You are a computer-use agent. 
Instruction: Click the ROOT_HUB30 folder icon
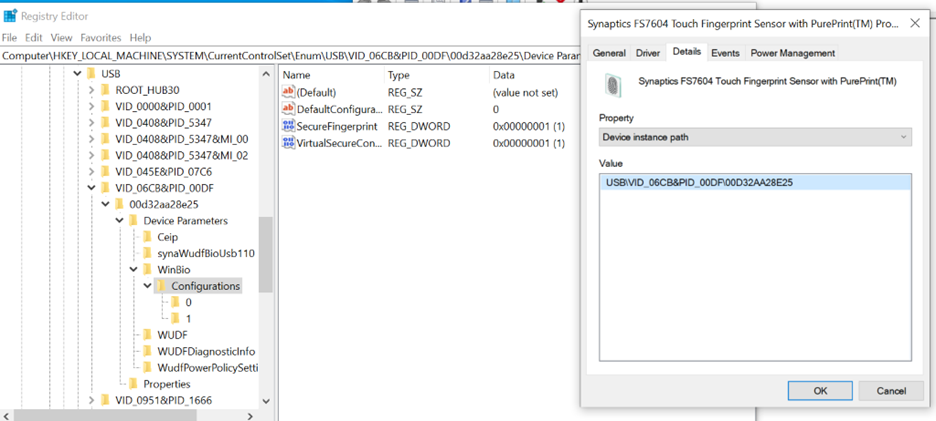(x=105, y=90)
